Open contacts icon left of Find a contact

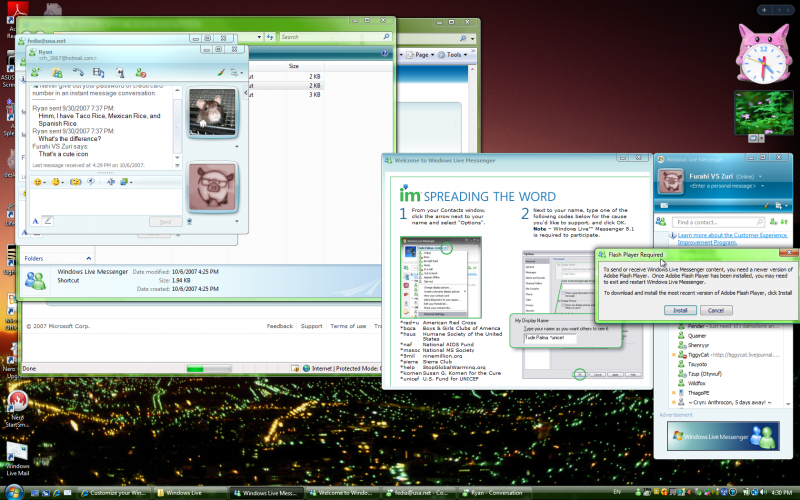(661, 221)
